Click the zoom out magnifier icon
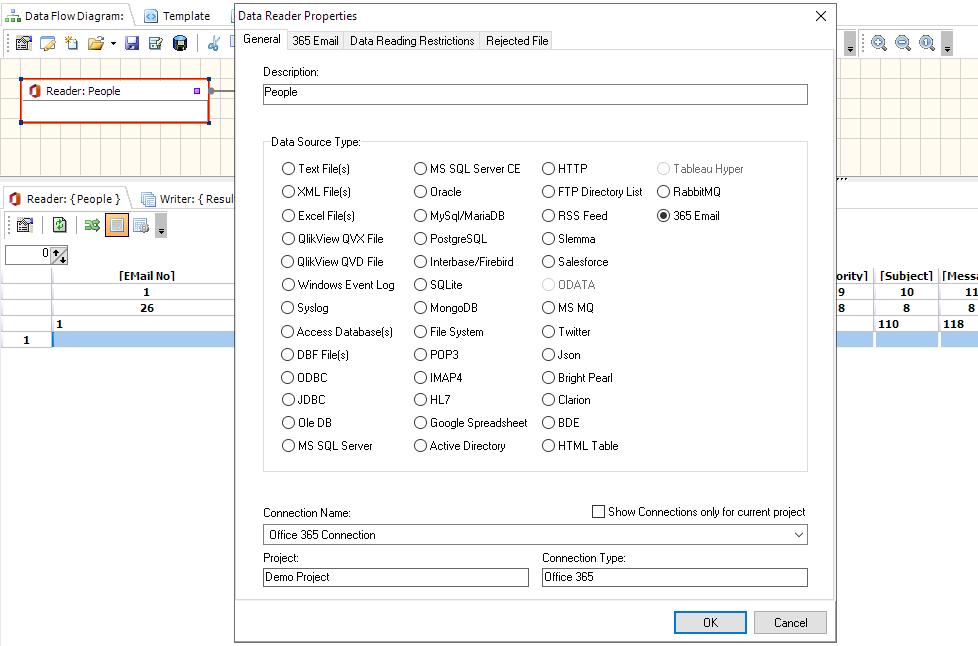The width and height of the screenshot is (978, 646). tap(903, 43)
